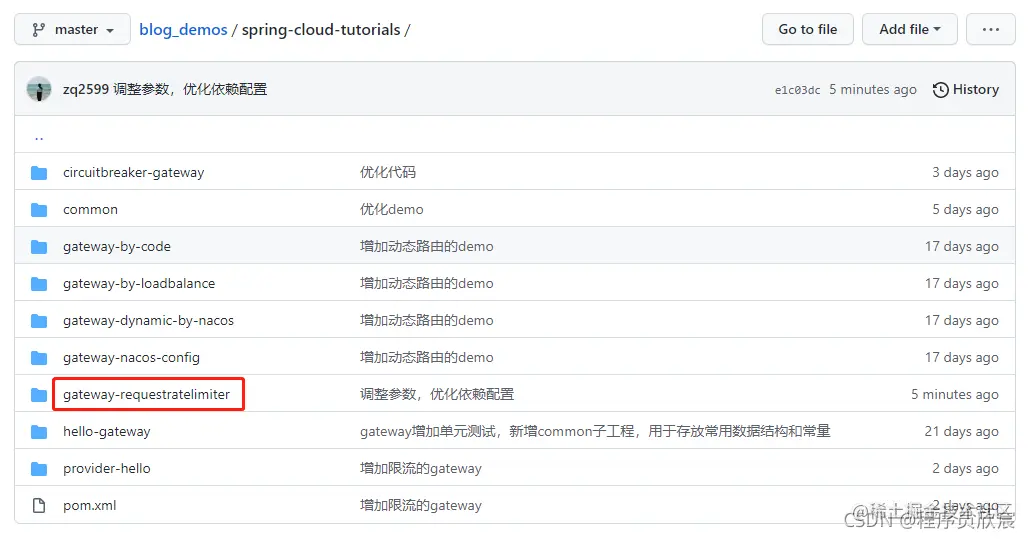
Task: Open the Add file dropdown
Action: (x=909, y=30)
